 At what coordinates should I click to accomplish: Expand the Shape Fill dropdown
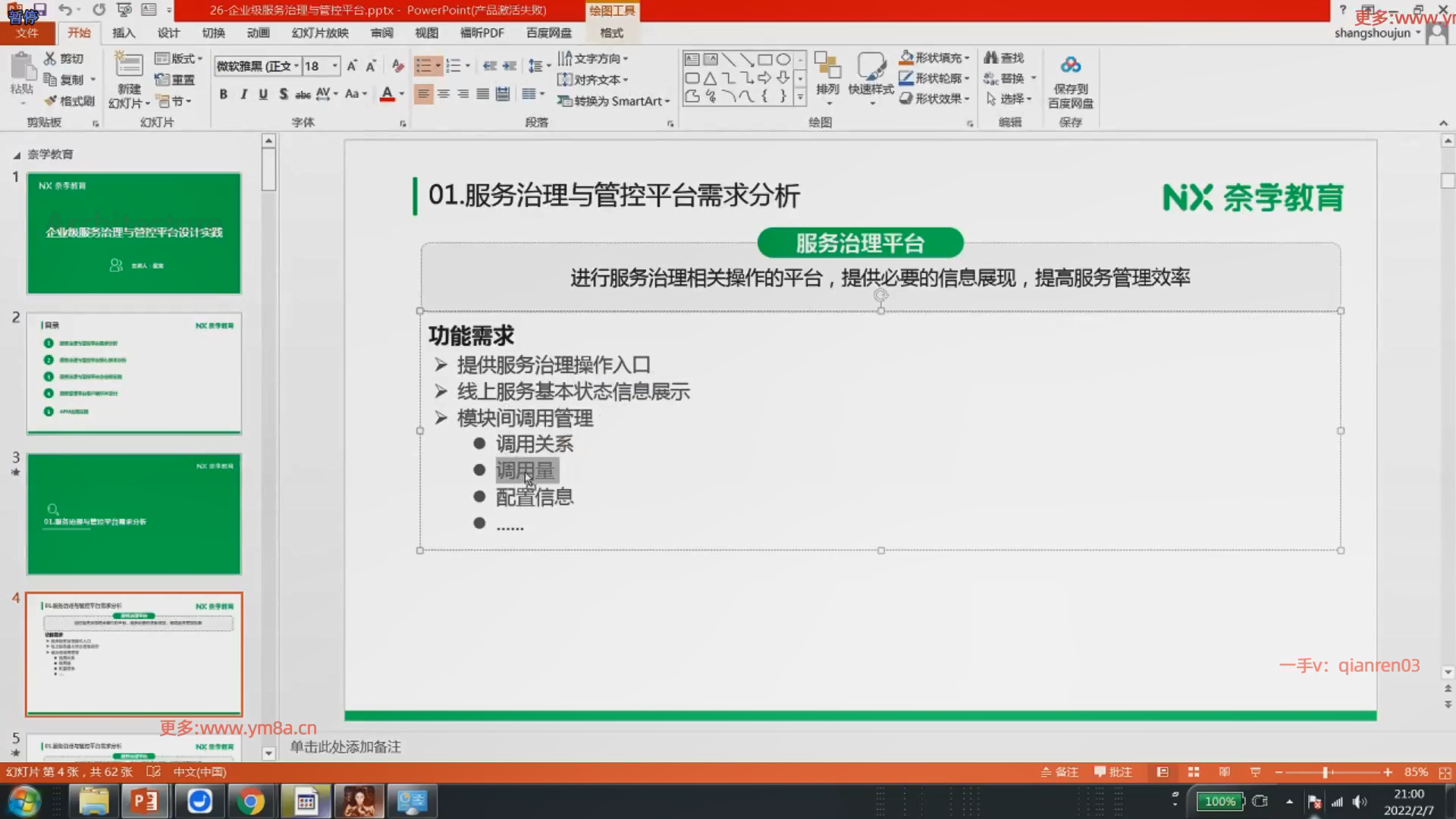(x=967, y=58)
